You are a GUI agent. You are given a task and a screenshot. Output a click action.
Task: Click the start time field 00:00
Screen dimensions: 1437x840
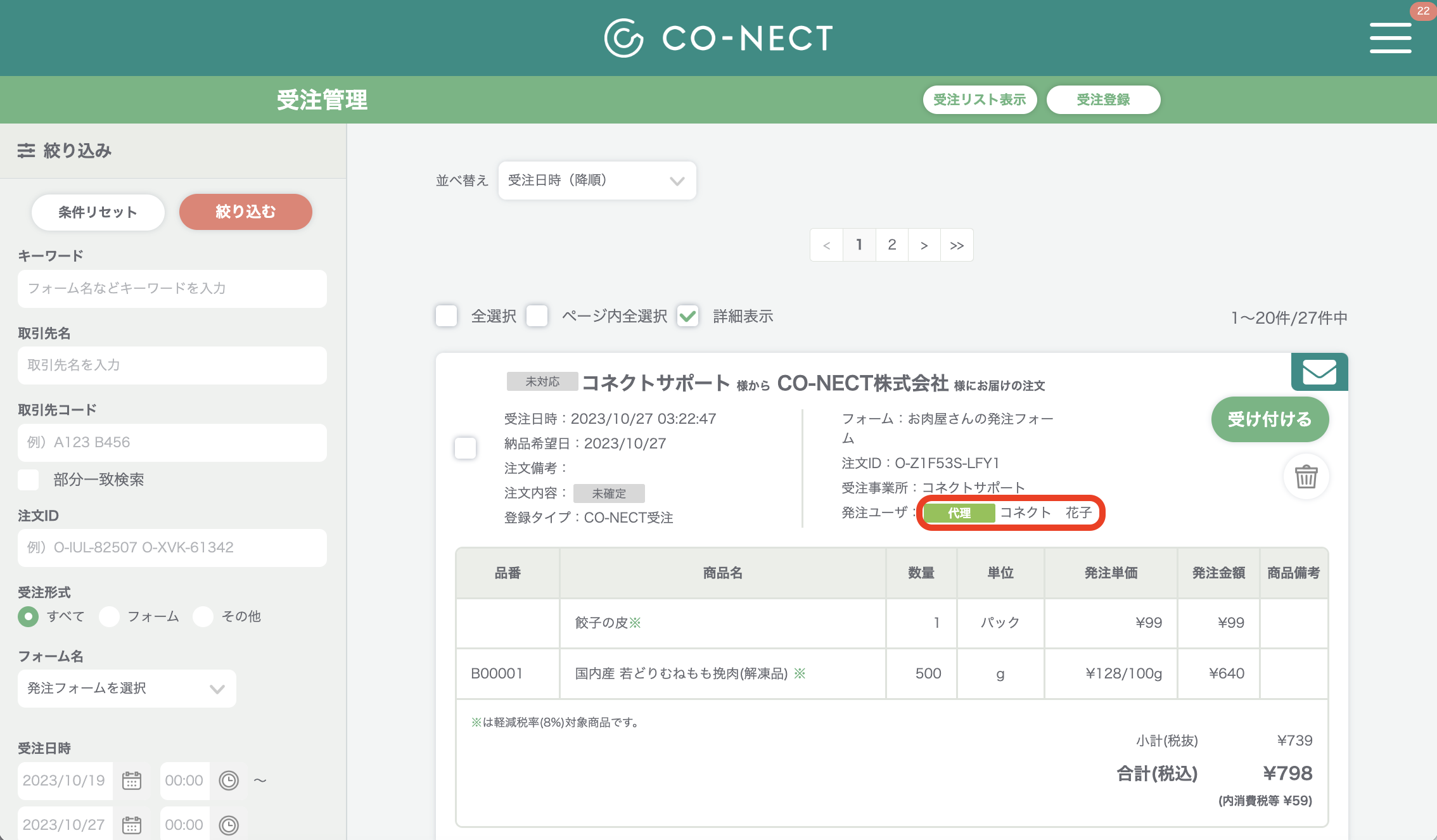184,780
